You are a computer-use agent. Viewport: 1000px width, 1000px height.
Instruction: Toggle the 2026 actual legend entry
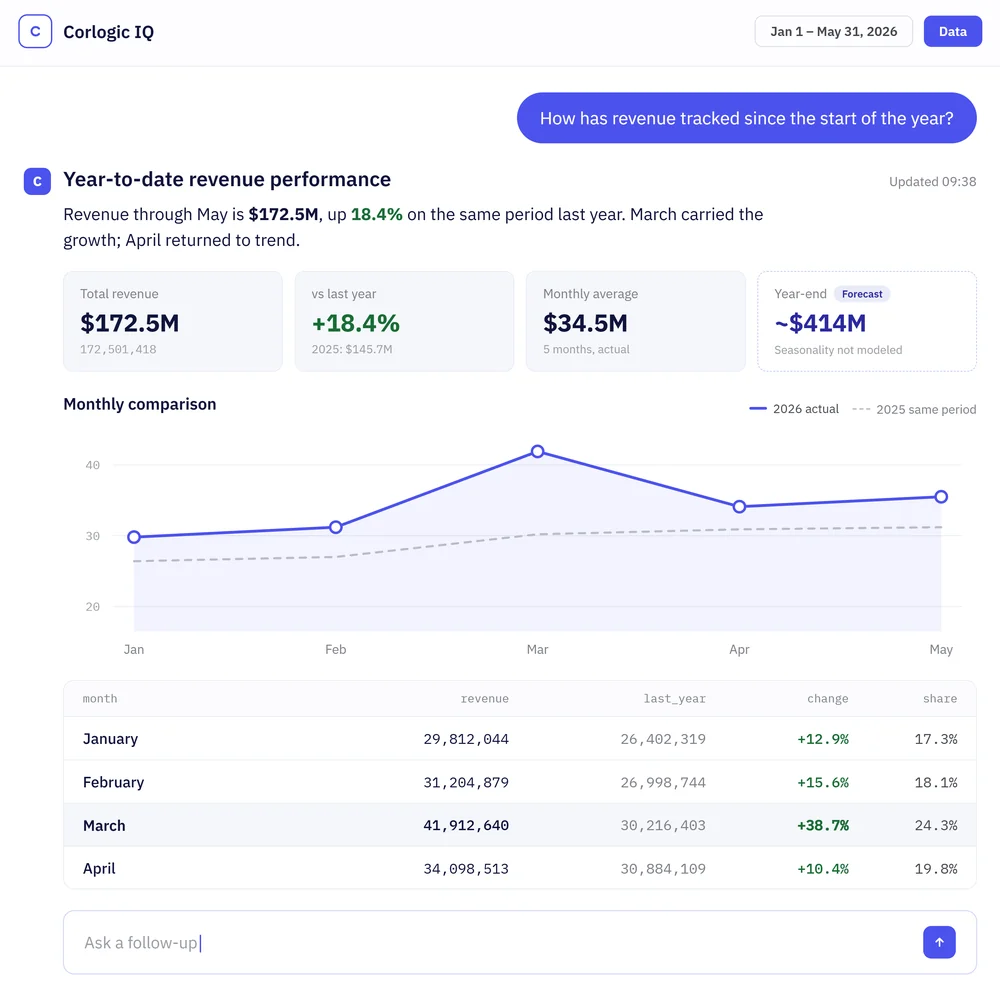click(794, 409)
